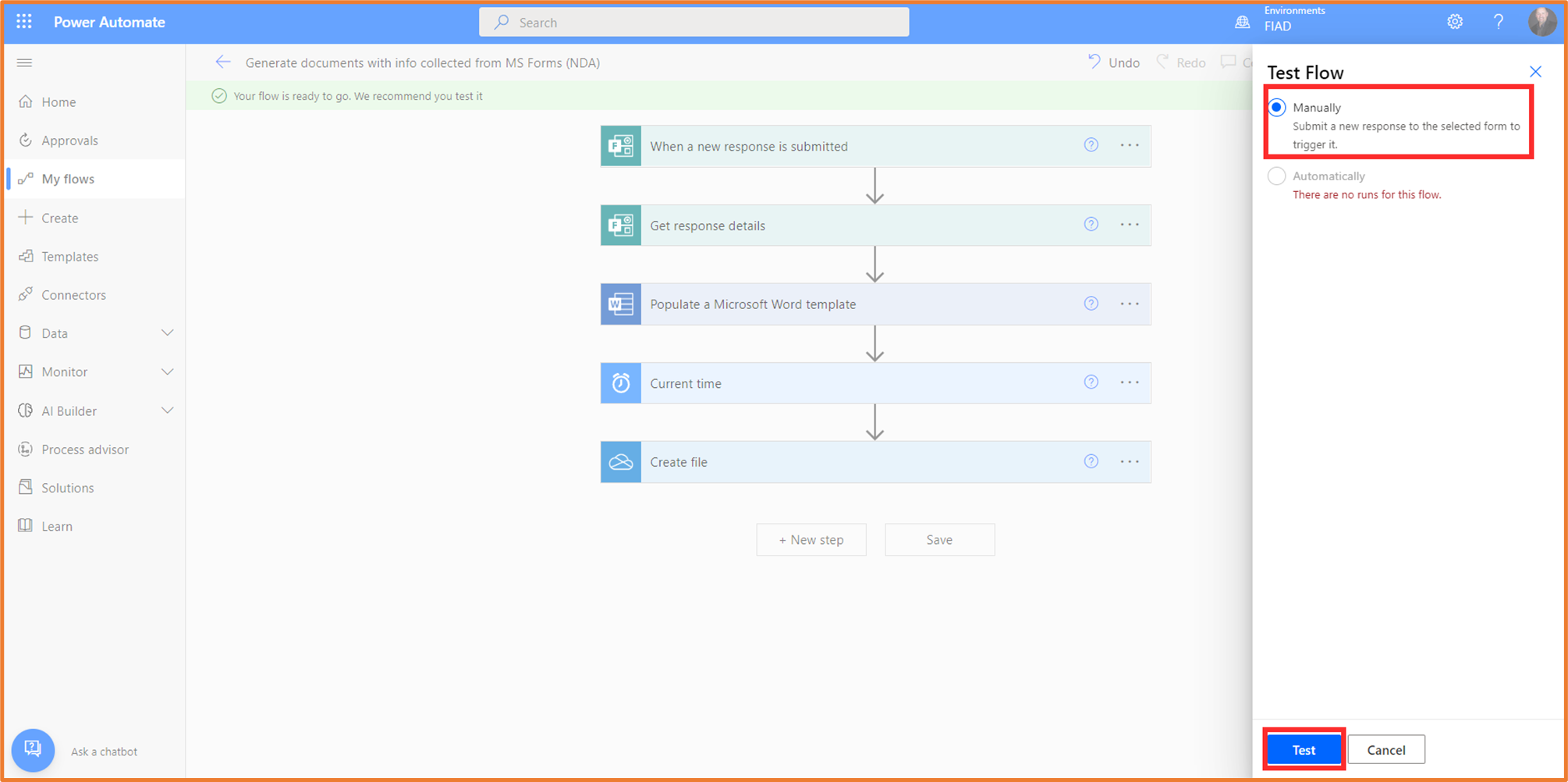Switch to the Home section

click(59, 101)
